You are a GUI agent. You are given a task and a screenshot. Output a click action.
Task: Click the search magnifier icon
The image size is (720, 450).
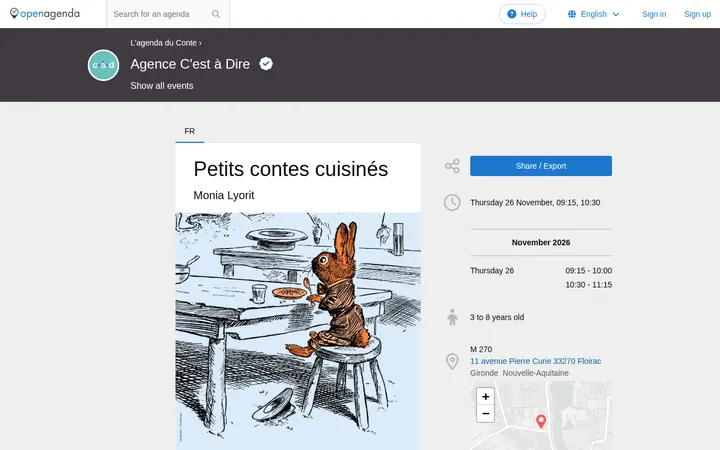point(216,14)
